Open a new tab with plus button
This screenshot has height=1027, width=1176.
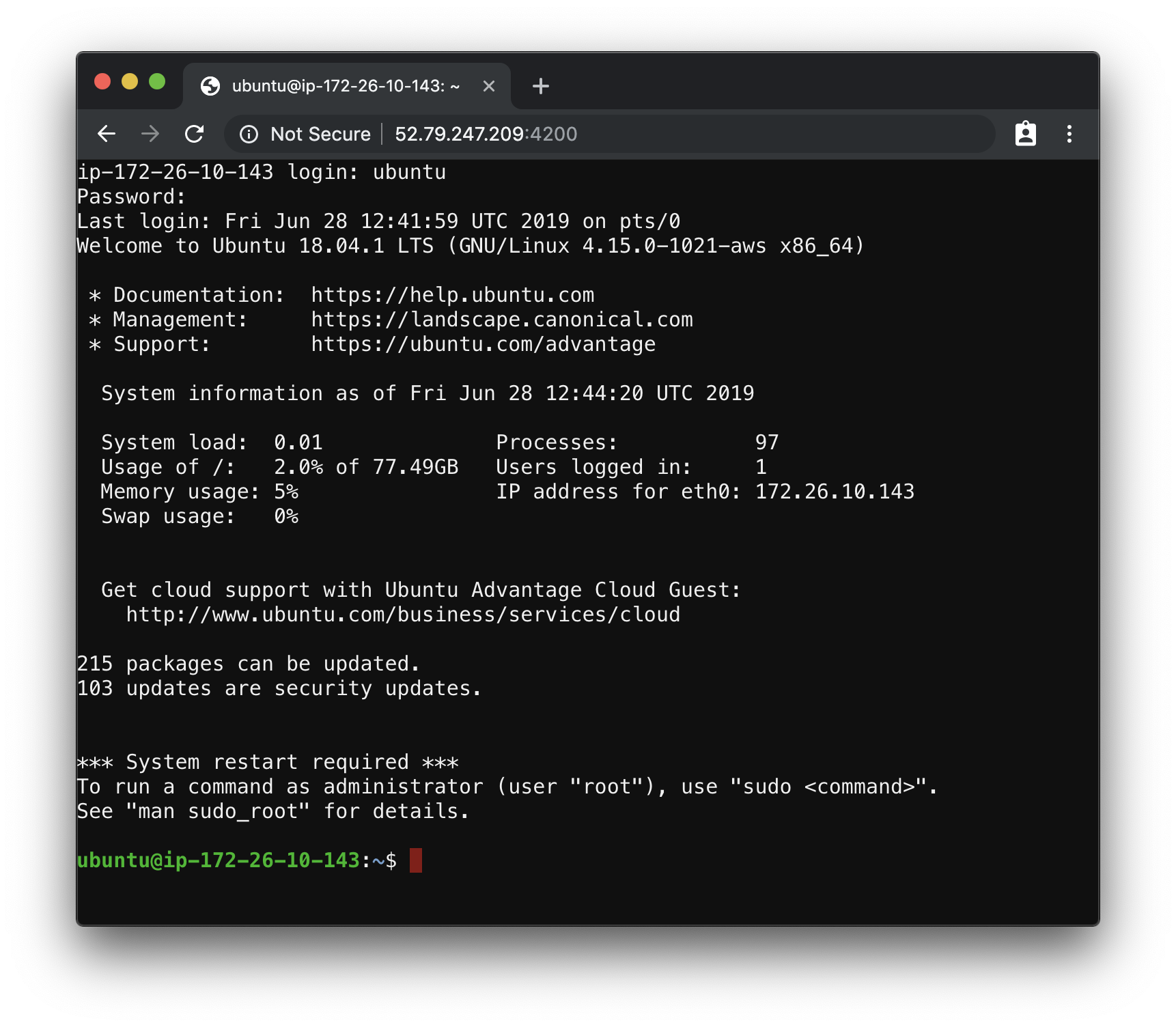click(540, 86)
